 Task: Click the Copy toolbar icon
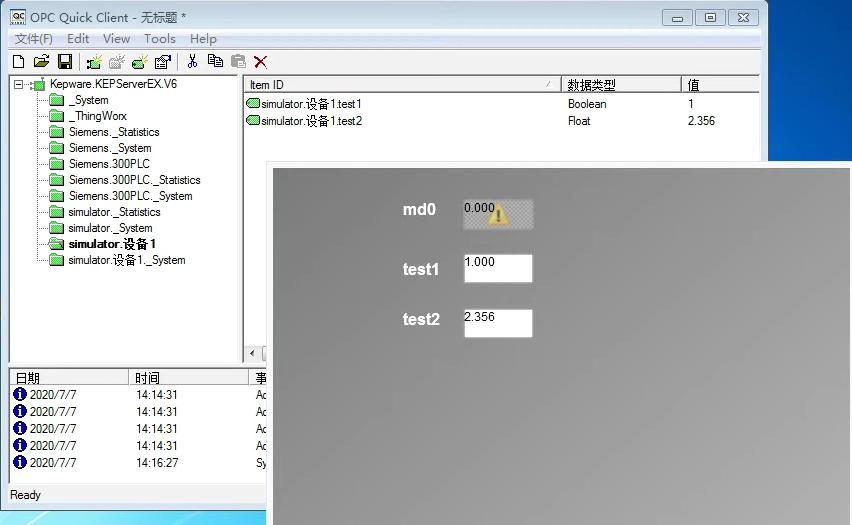[215, 62]
